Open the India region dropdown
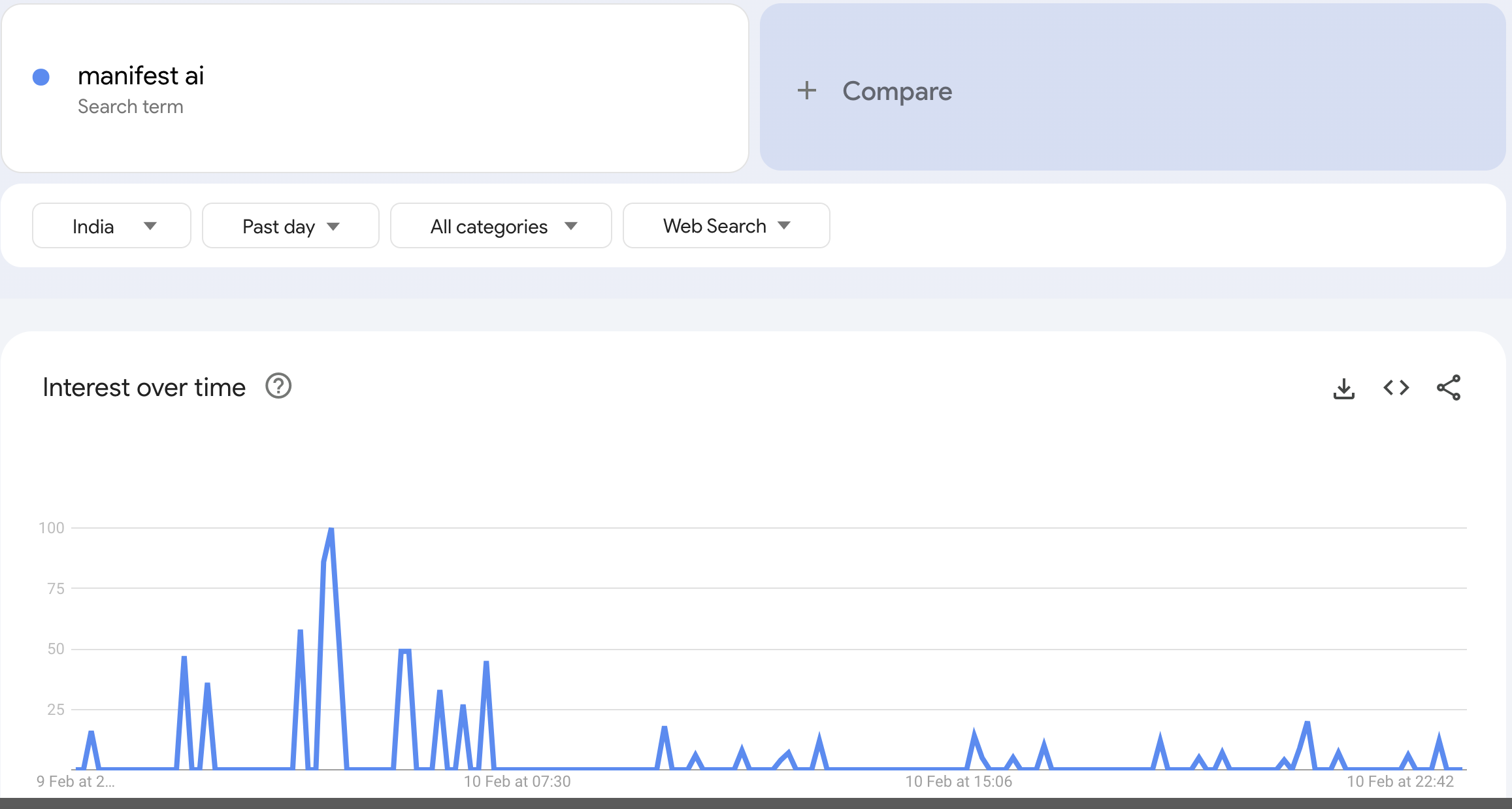Viewport: 1512px width, 809px height. click(x=112, y=225)
